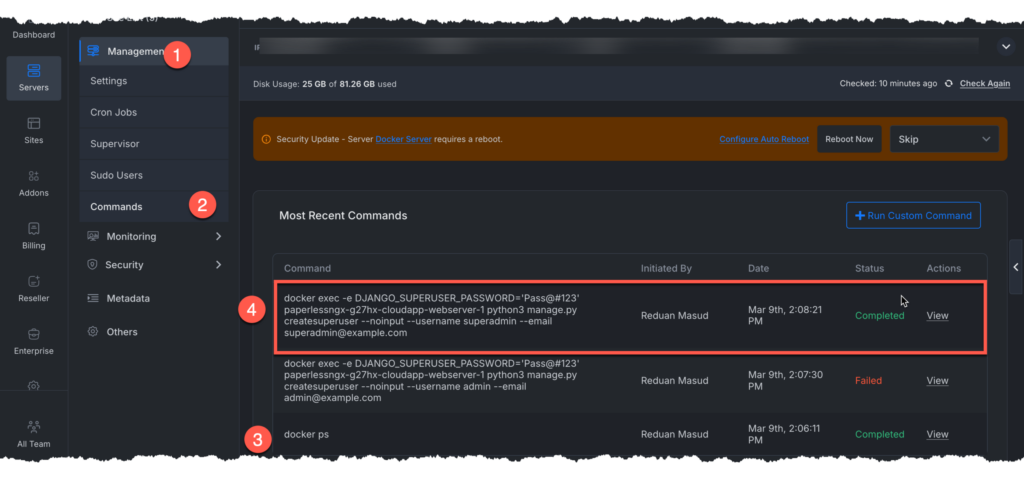This screenshot has width=1024, height=479.
Task: Click the Mar 9th, 2:06:11 PM date
Action: 784,434
